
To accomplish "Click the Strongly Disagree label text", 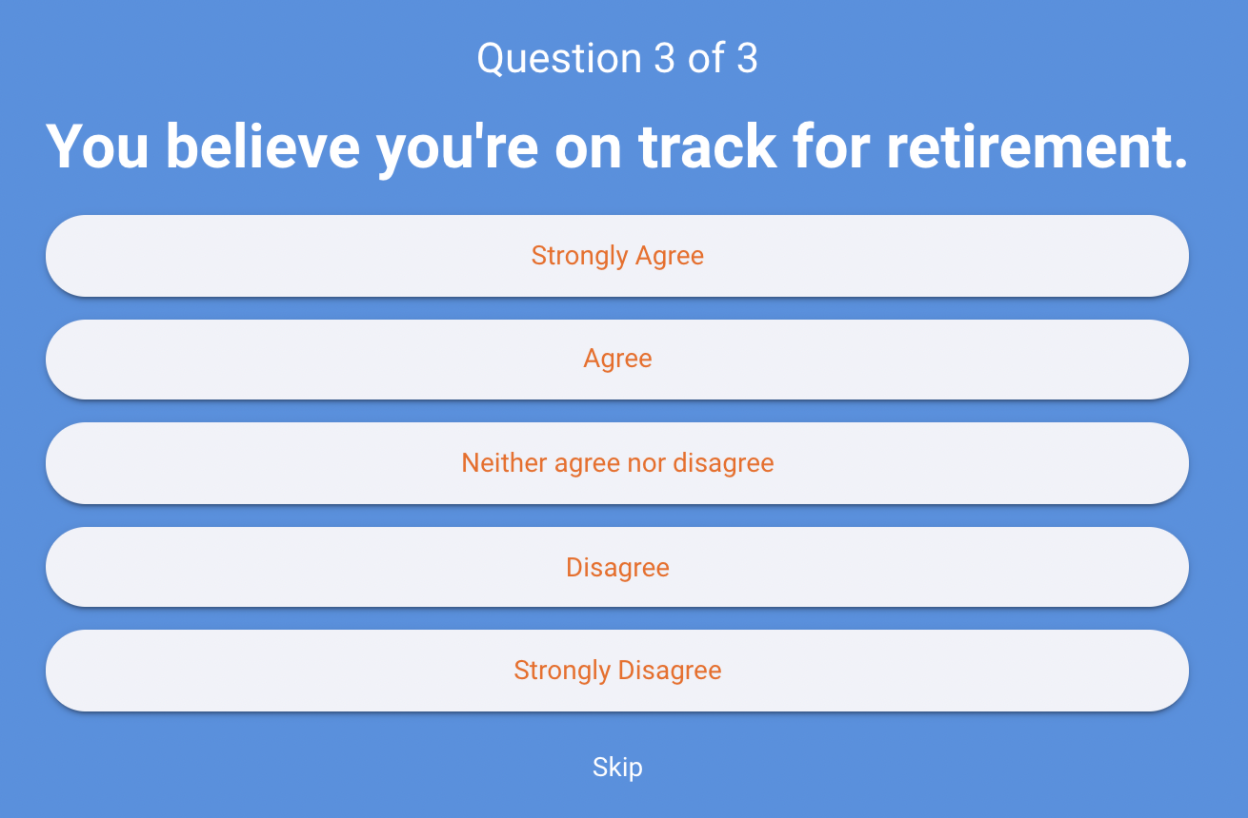I will click(x=617, y=670).
